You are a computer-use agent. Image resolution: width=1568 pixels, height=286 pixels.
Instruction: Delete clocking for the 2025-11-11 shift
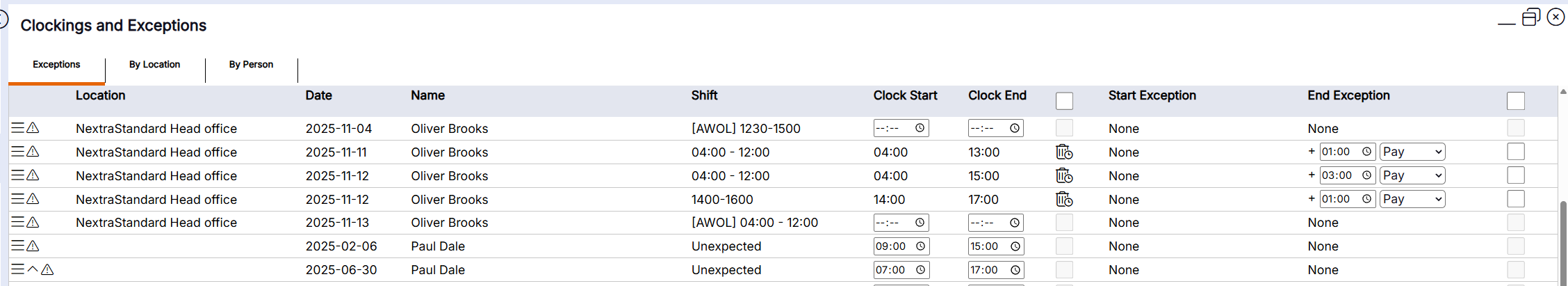pyautogui.click(x=1064, y=152)
